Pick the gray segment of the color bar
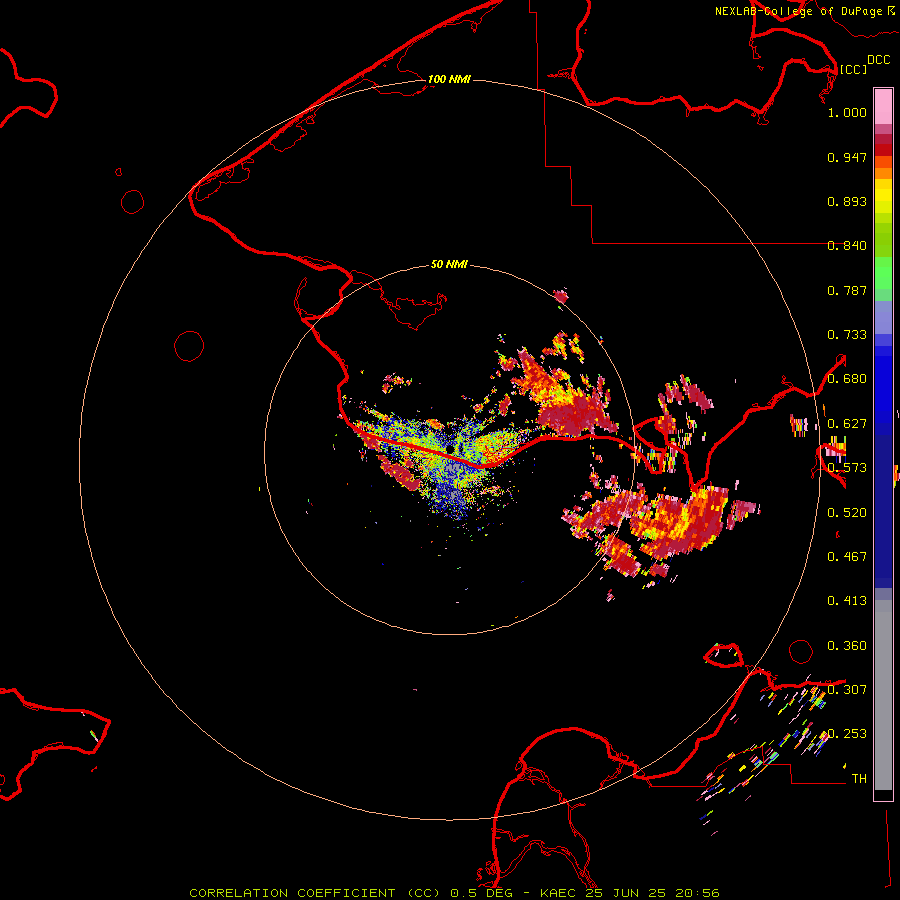900x900 pixels. (883, 695)
